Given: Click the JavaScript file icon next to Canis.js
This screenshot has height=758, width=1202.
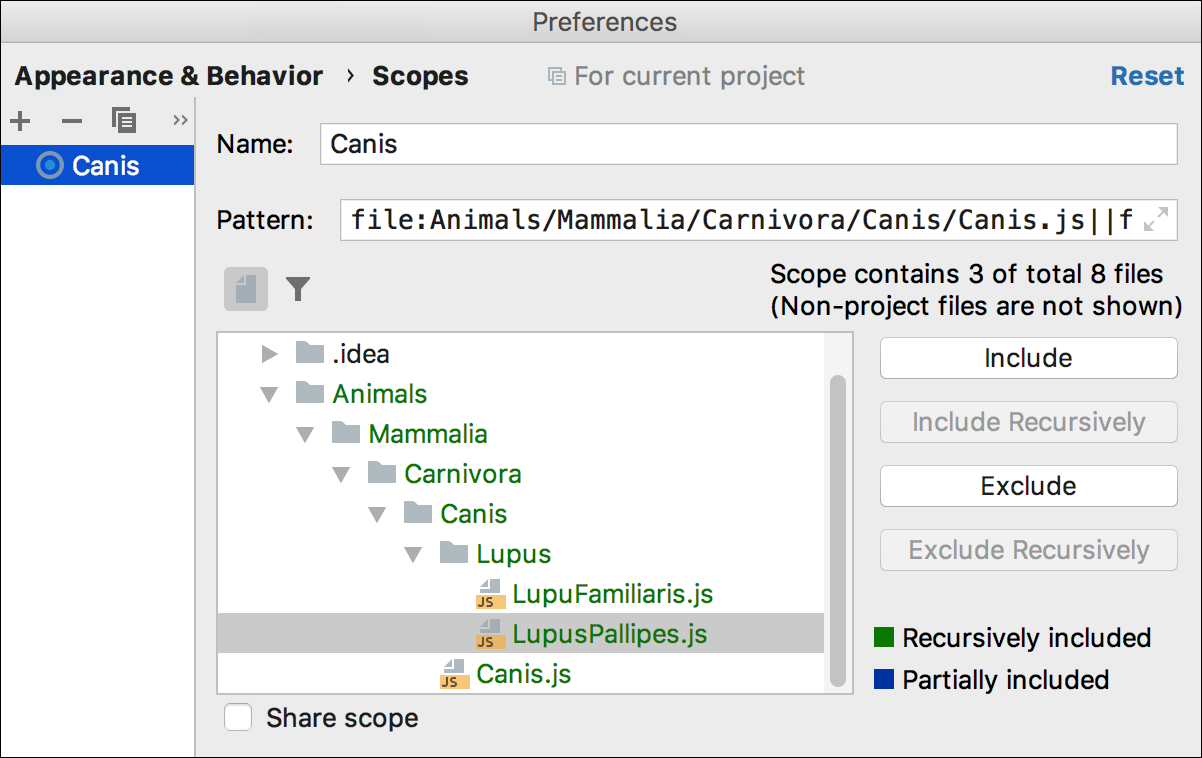Looking at the screenshot, I should coord(455,674).
